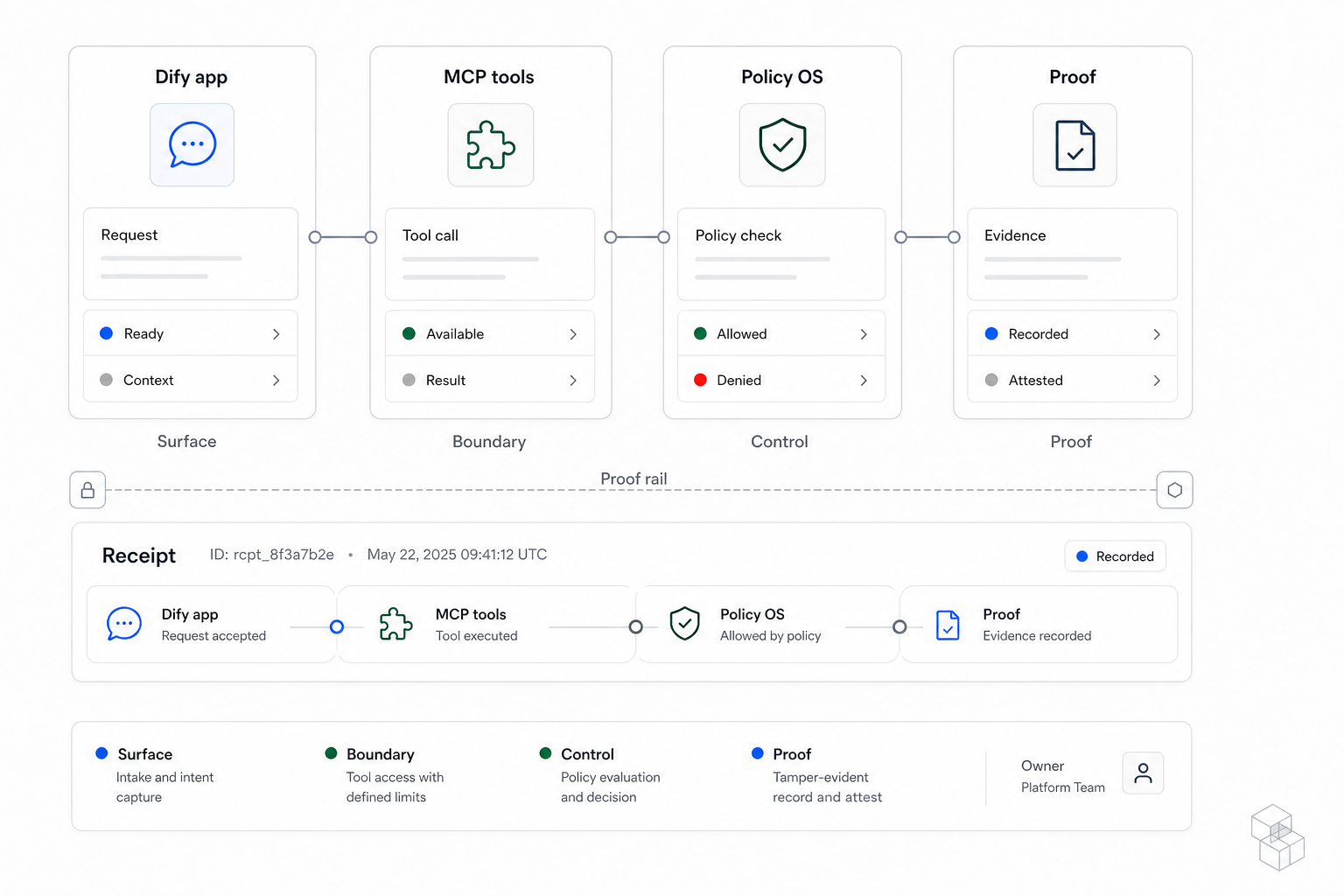The height and width of the screenshot is (896, 1344).
Task: Expand the Denied row chevron
Action: 863,380
